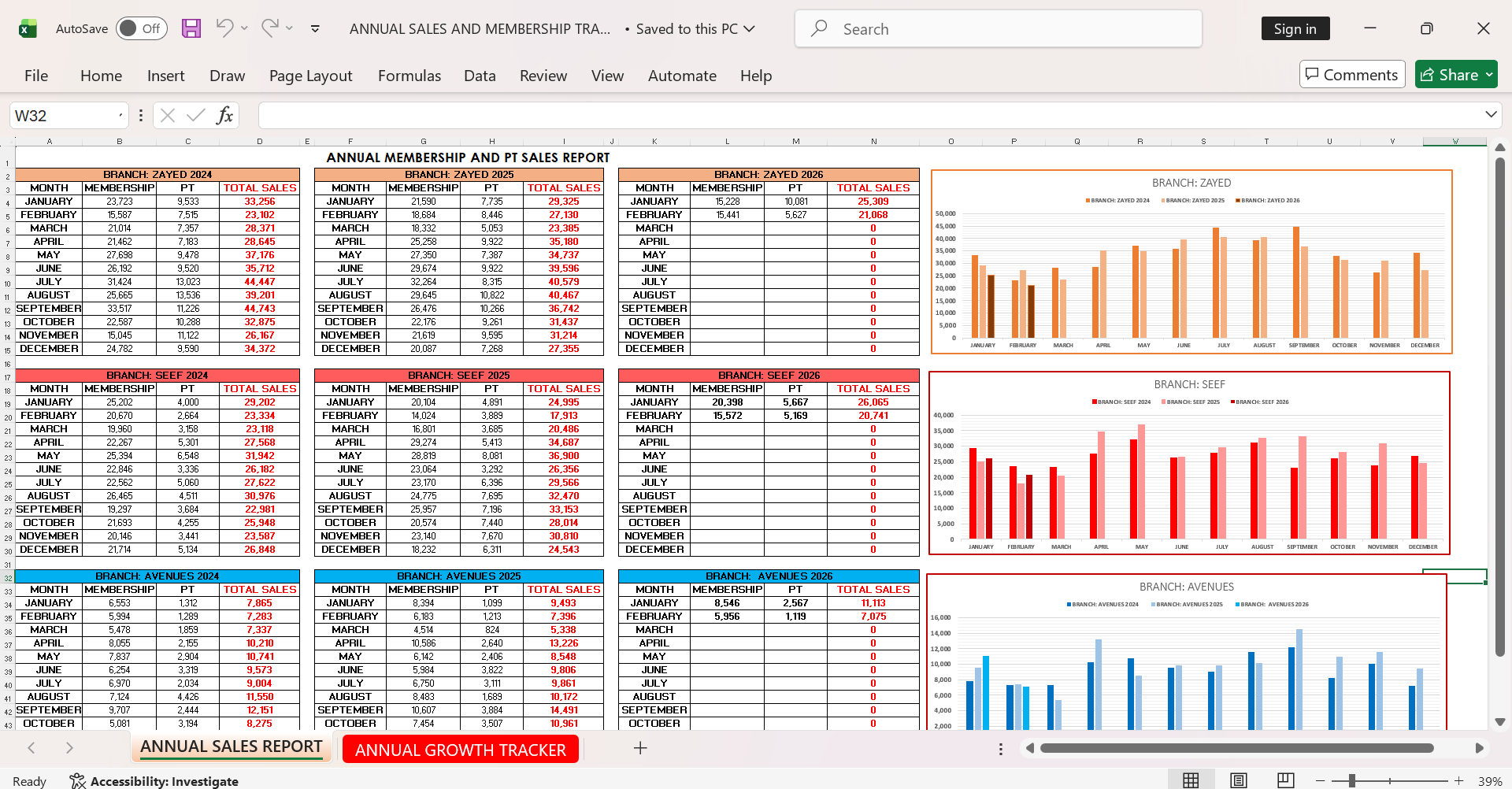Open the saved location dropdown chevron
1512x789 pixels.
tap(750, 29)
